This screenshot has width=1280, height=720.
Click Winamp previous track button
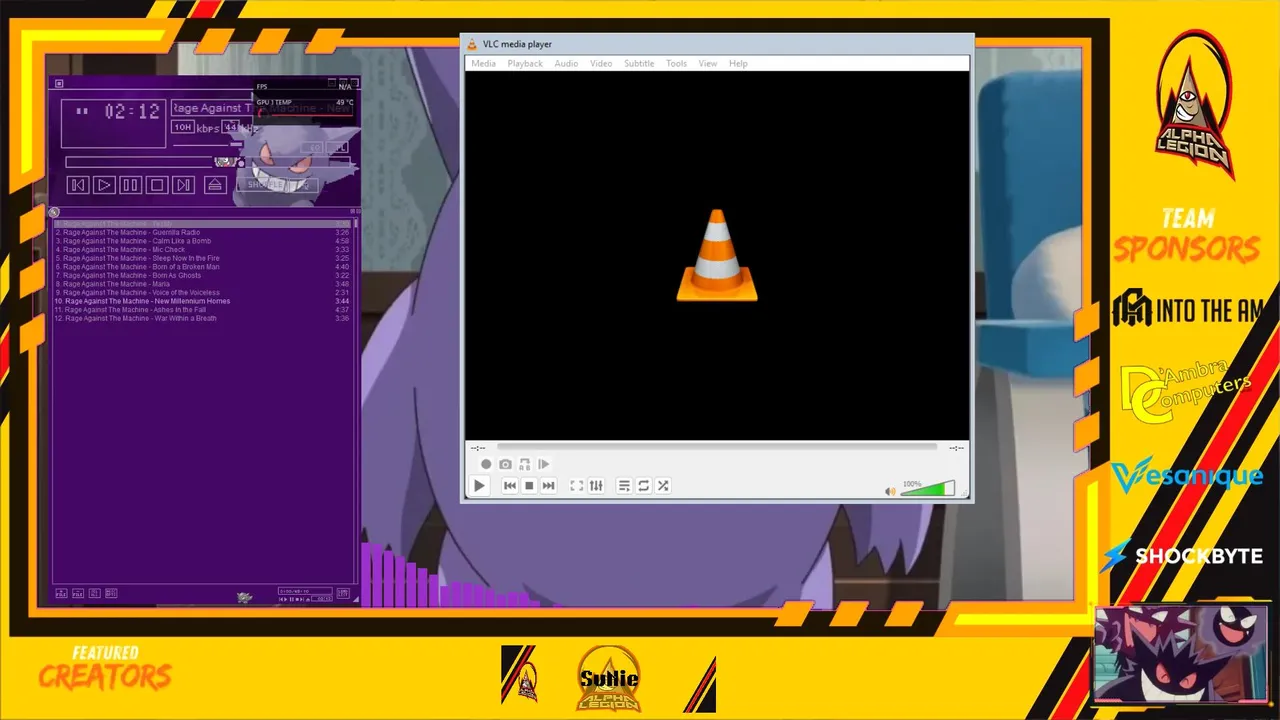[78, 185]
